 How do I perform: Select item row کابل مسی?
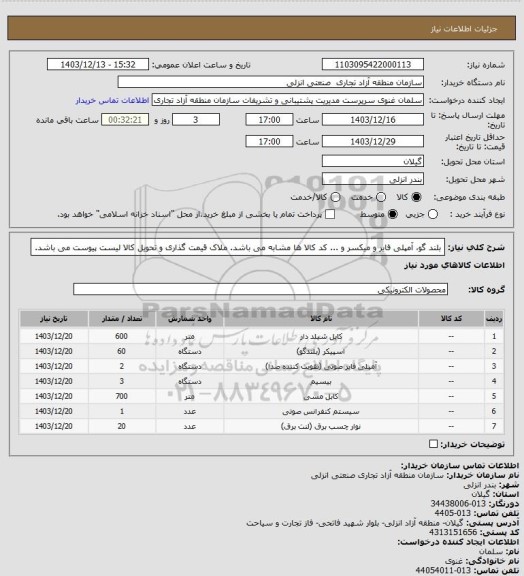[x=262, y=396]
